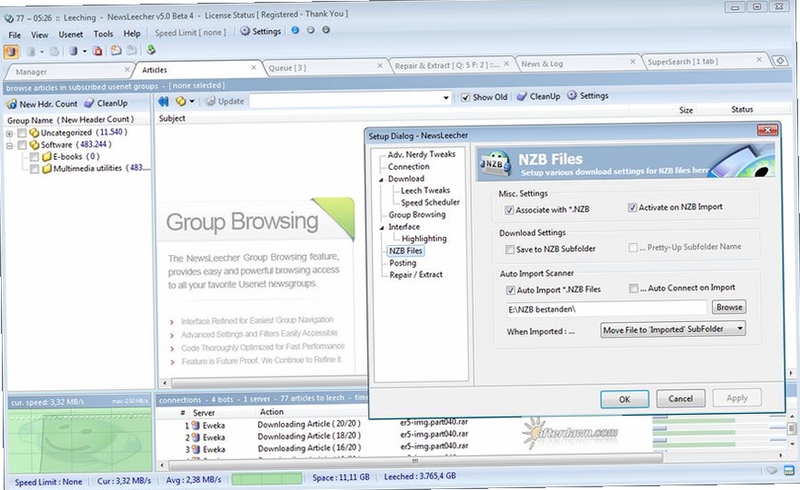
Task: Click the Browse button
Action: pos(729,307)
